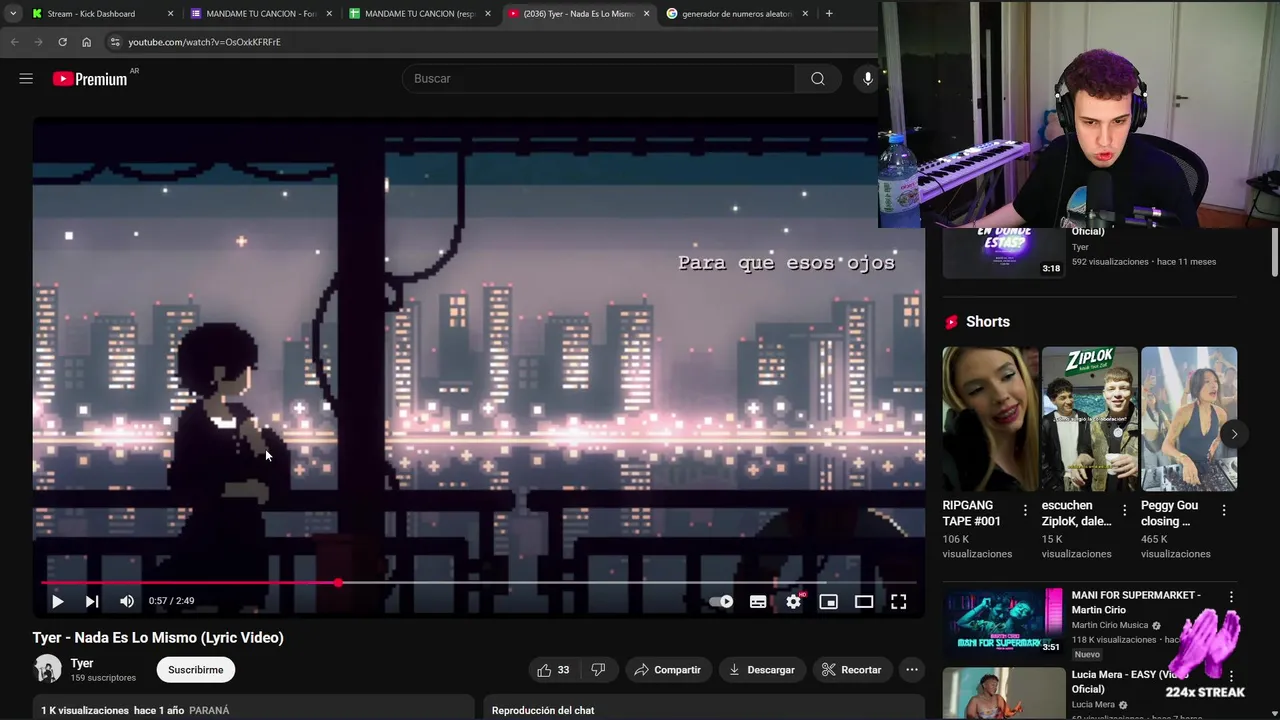Open options for Peggy Gou short

coord(1224,510)
